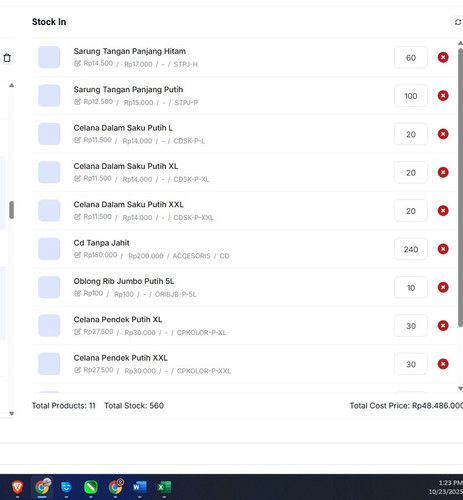Click thumbnail of Cd Tanpa Jahit
Screen dimensions: 463x500
(49, 249)
